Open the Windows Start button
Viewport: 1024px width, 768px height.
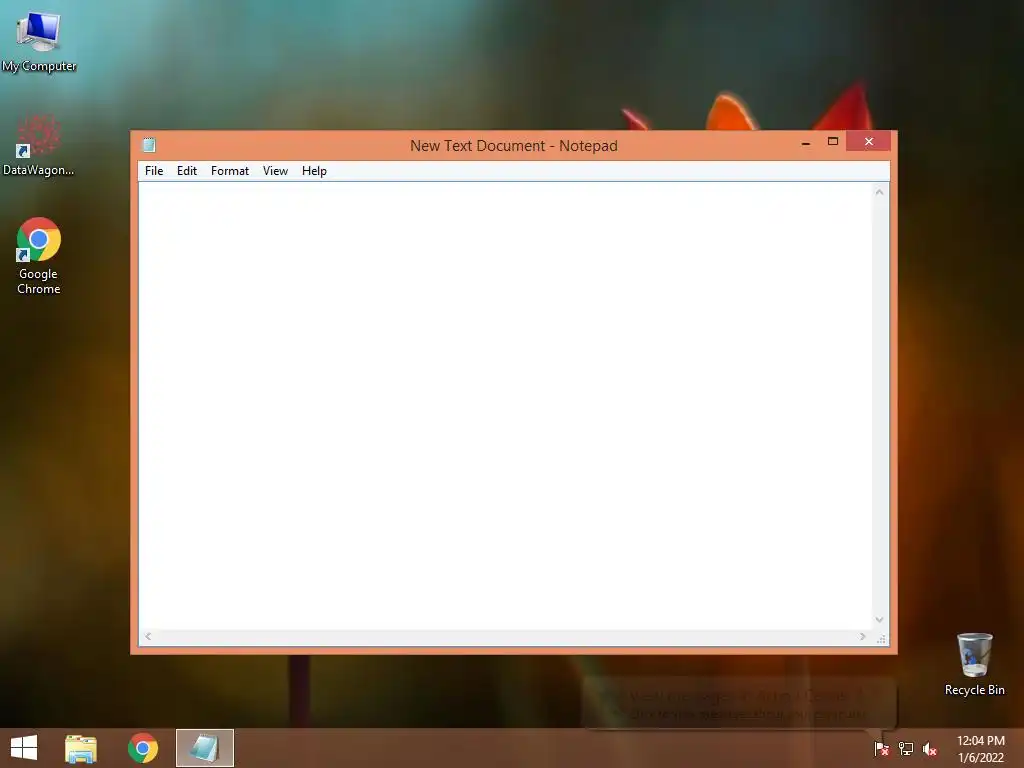tap(24, 748)
